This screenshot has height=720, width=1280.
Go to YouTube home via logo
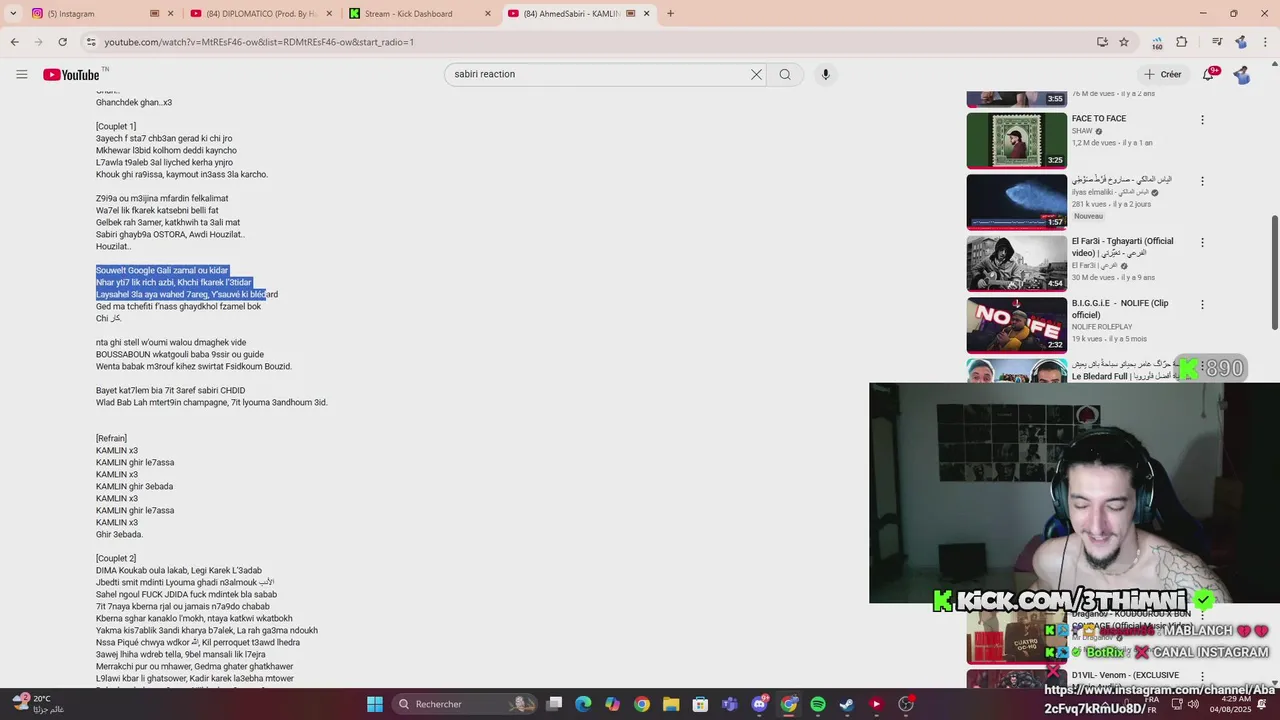click(x=73, y=75)
